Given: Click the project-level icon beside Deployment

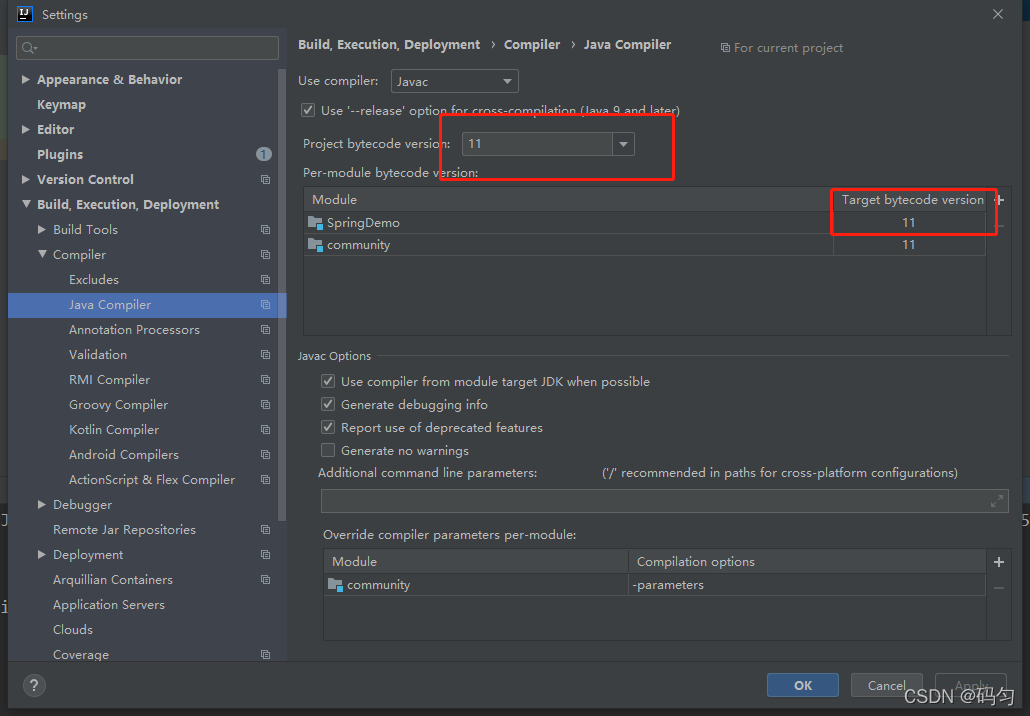Looking at the screenshot, I should pos(265,554).
